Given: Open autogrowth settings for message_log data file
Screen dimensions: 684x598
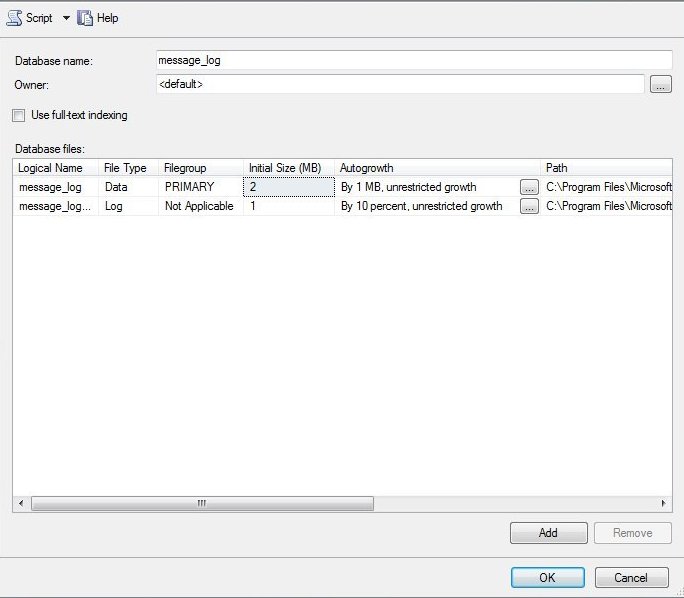Looking at the screenshot, I should (529, 187).
